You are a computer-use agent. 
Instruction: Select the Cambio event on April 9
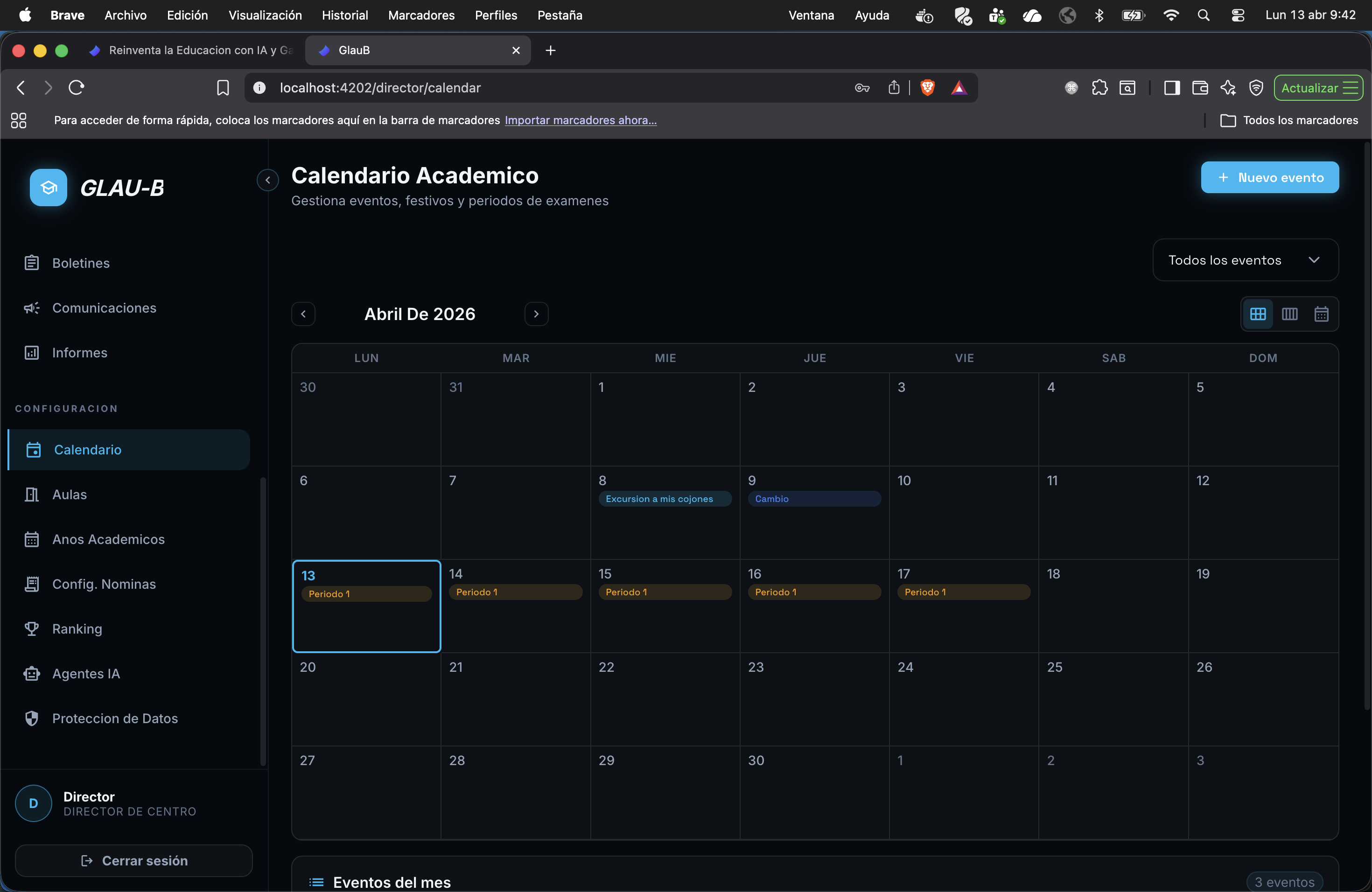813,499
